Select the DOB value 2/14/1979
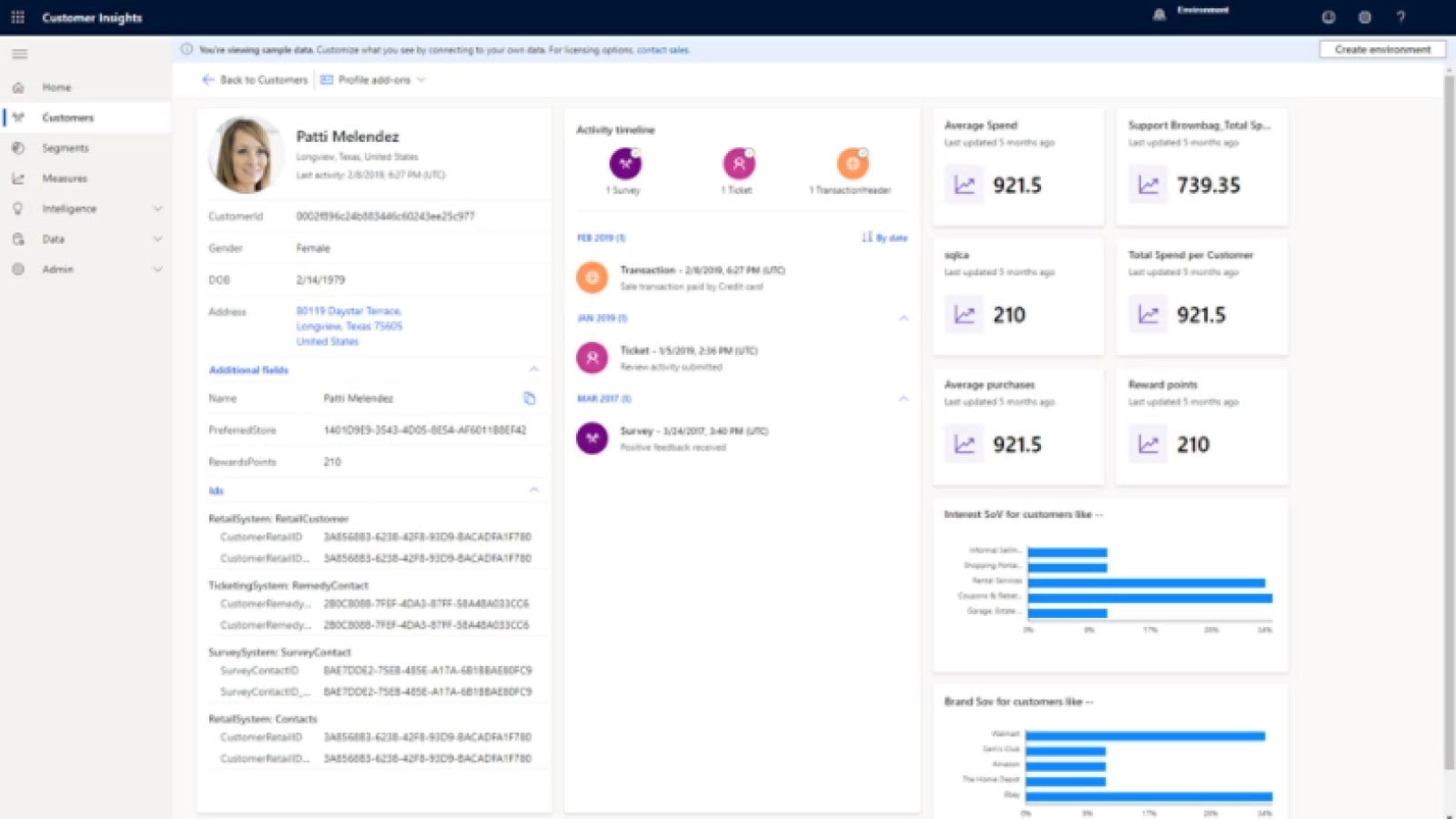This screenshot has width=1456, height=819. point(320,280)
